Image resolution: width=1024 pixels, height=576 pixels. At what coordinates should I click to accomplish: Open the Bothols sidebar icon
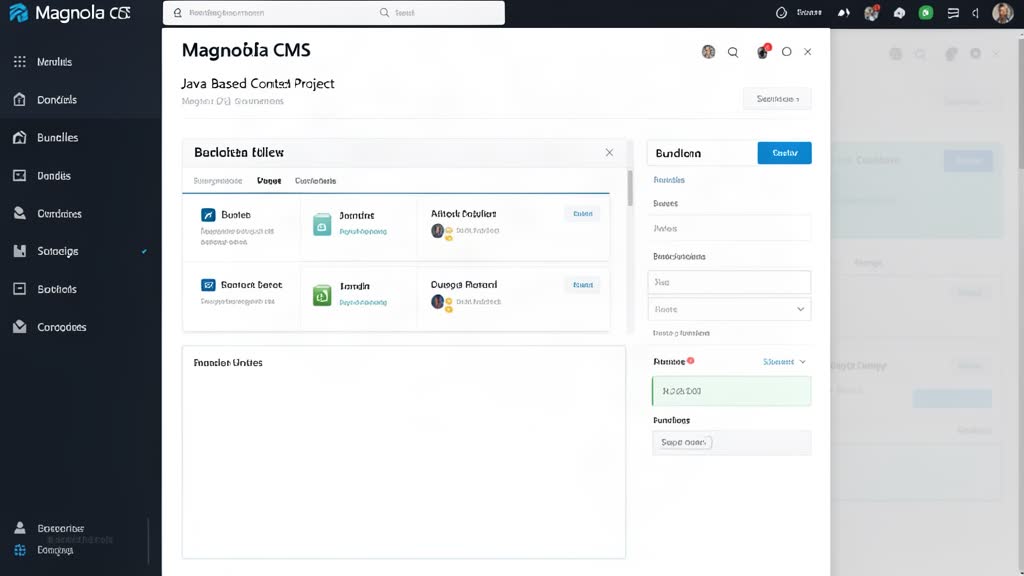[20, 289]
